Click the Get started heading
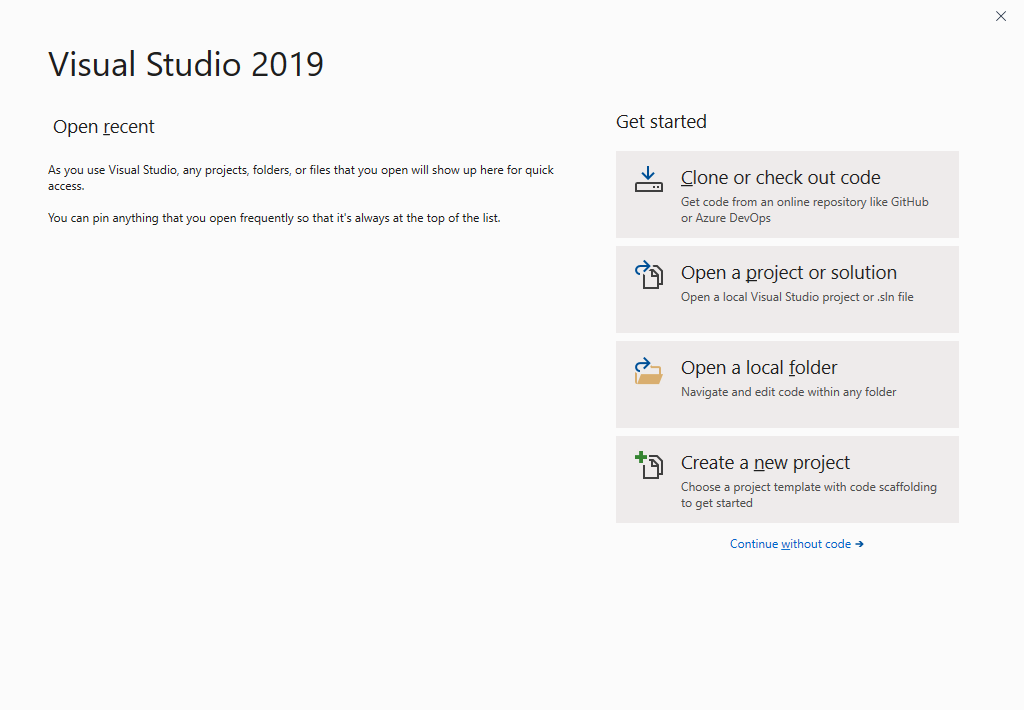This screenshot has height=710, width=1024. 661,122
